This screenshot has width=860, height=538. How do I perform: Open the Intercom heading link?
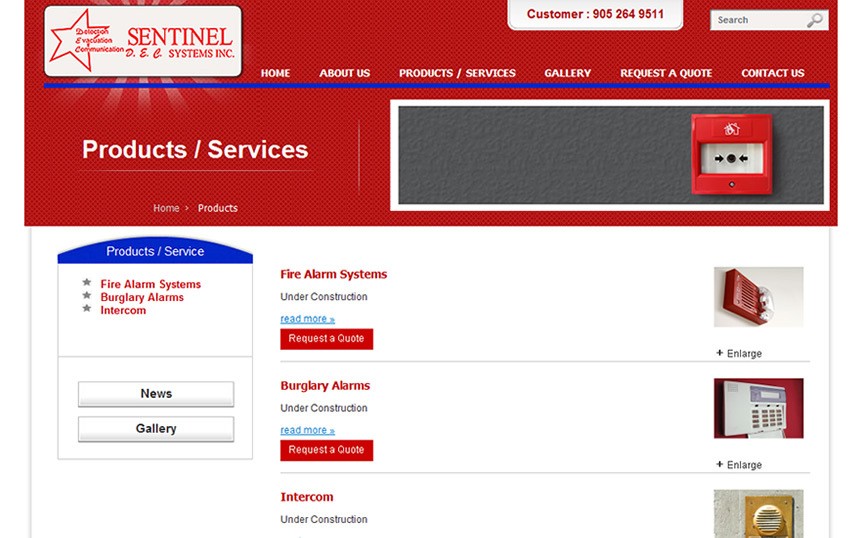coord(307,497)
